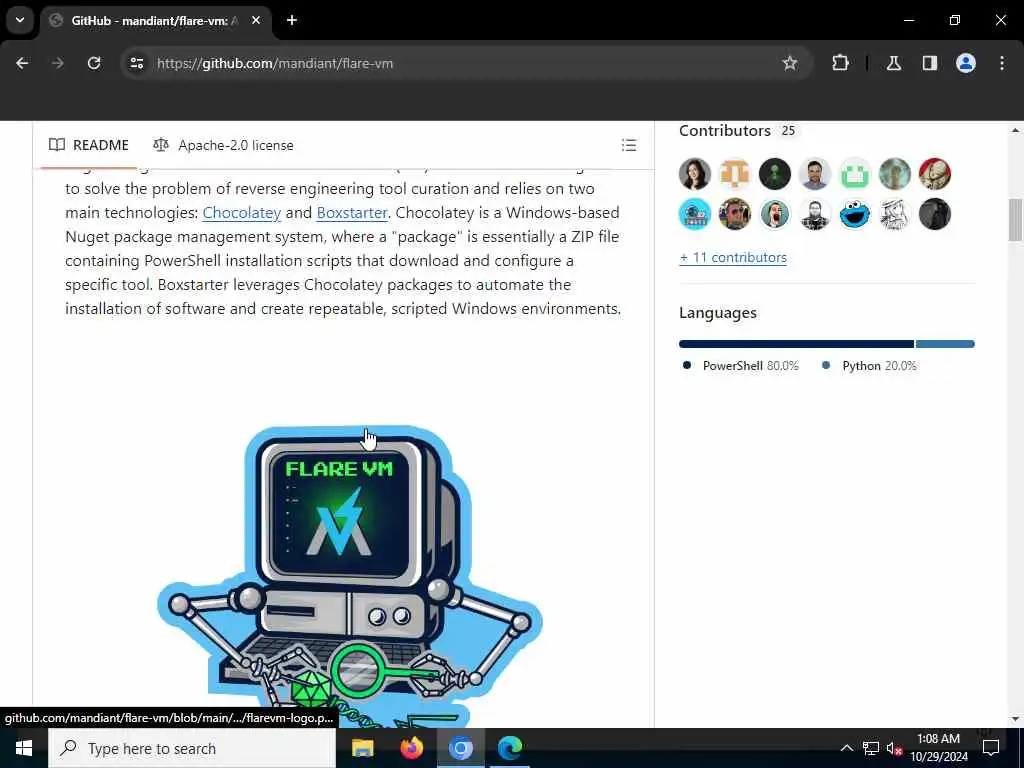
Task: Open File Explorer from the taskbar
Action: (x=362, y=748)
